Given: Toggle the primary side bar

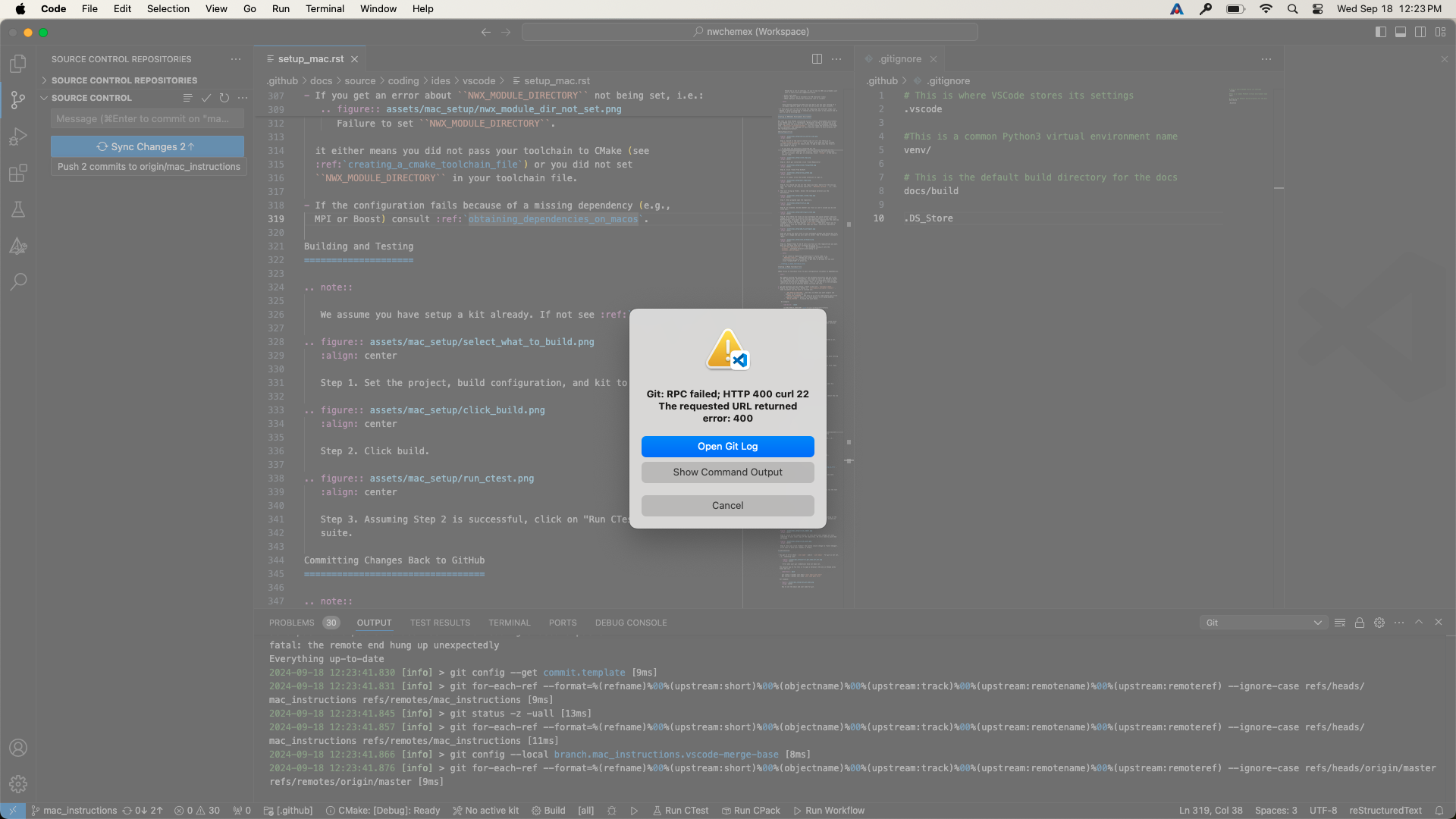Looking at the screenshot, I should tap(1381, 32).
